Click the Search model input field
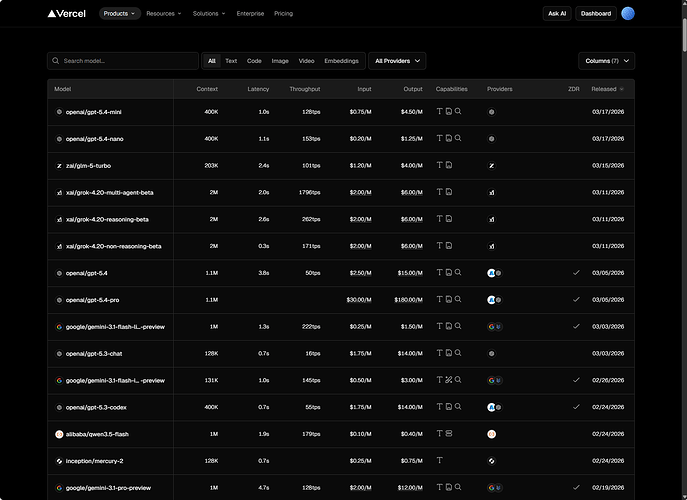 click(123, 61)
